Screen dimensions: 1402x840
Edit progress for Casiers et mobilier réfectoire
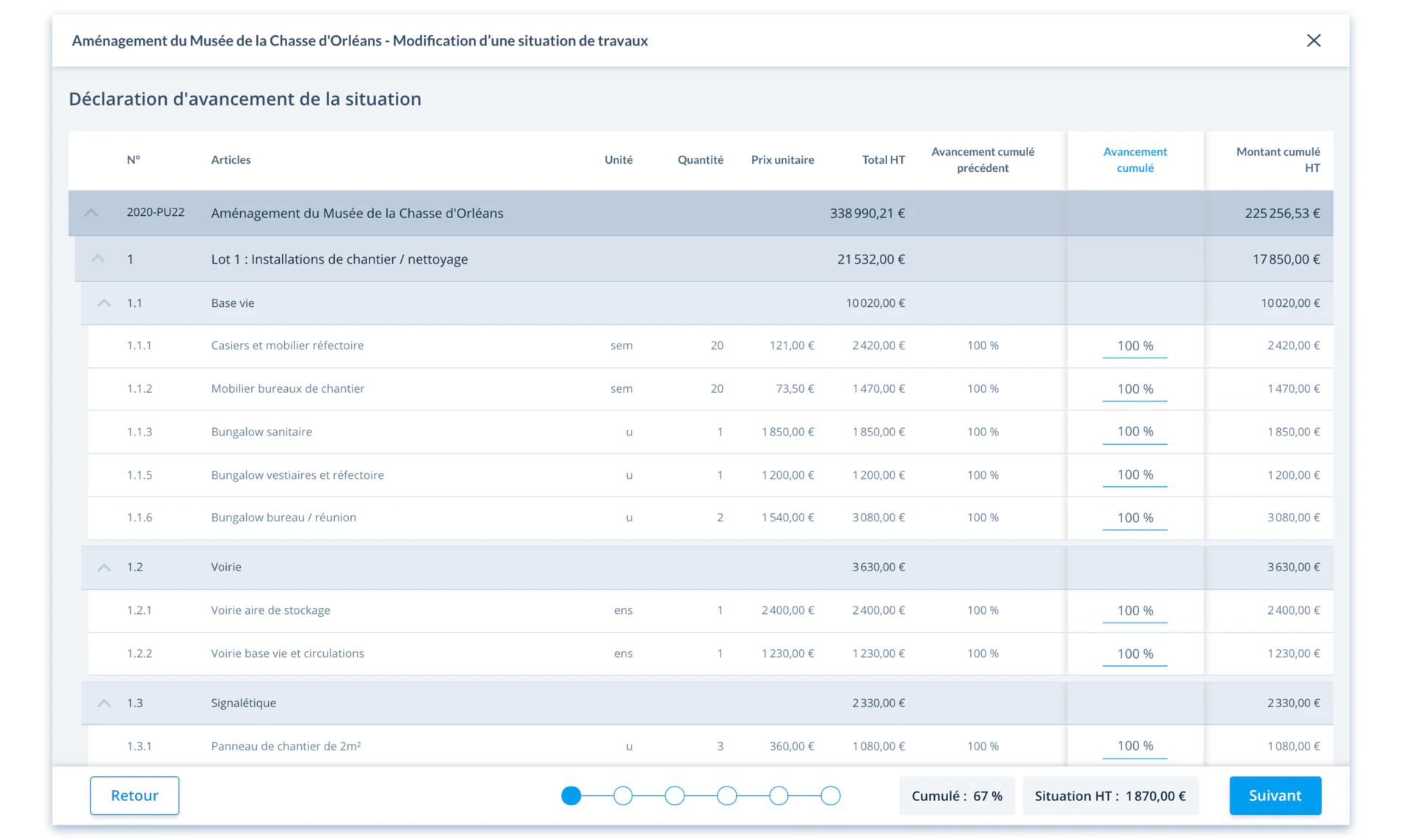[1135, 346]
